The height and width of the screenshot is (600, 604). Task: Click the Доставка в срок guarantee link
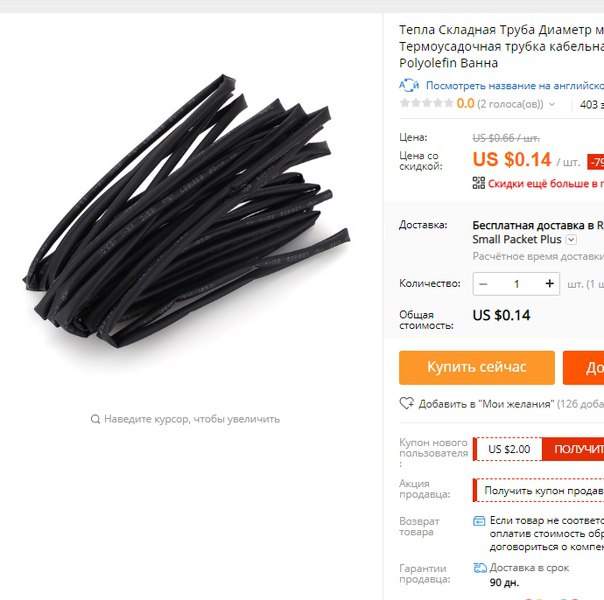(x=529, y=568)
